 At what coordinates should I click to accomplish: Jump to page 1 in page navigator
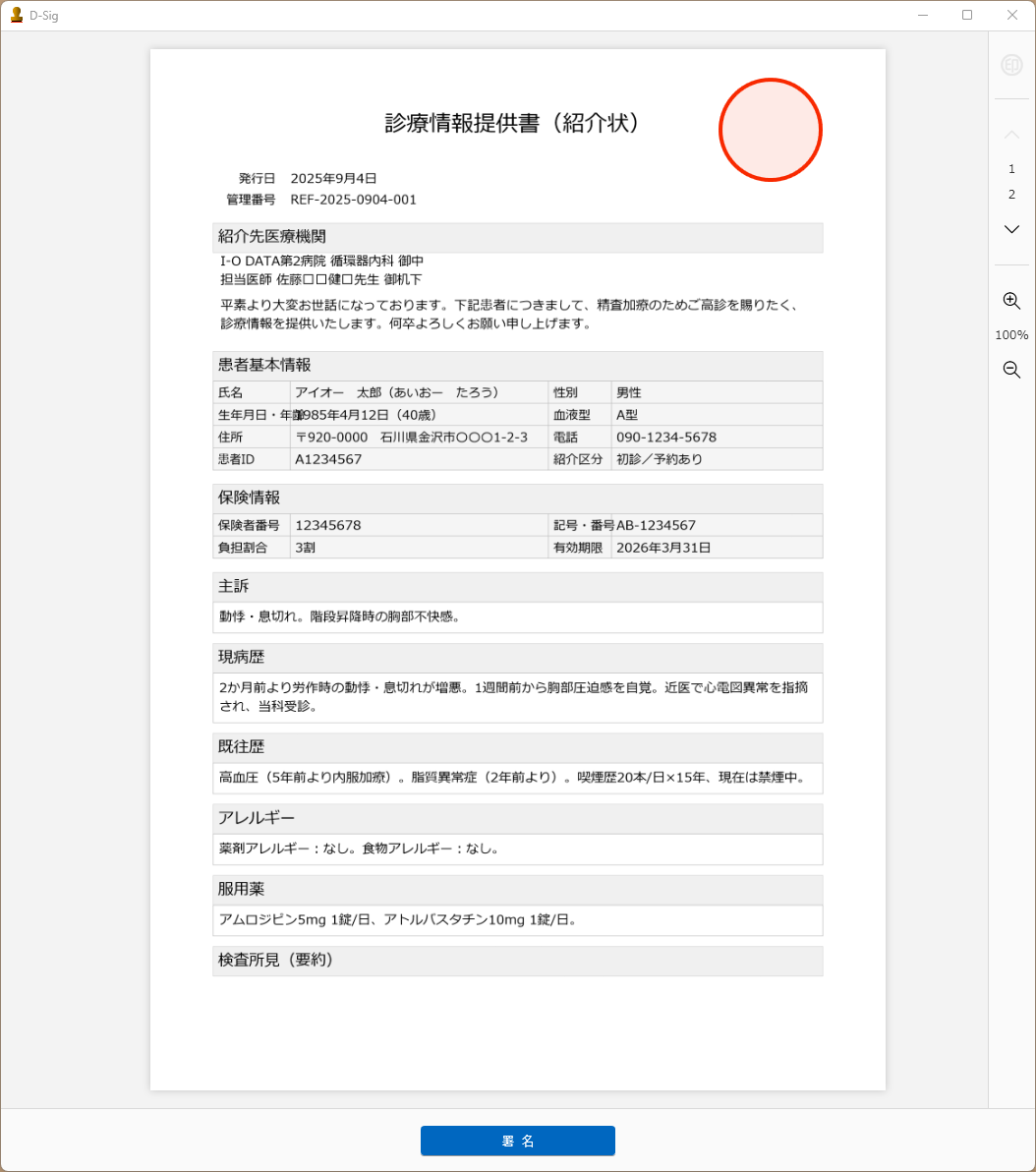(x=1011, y=169)
